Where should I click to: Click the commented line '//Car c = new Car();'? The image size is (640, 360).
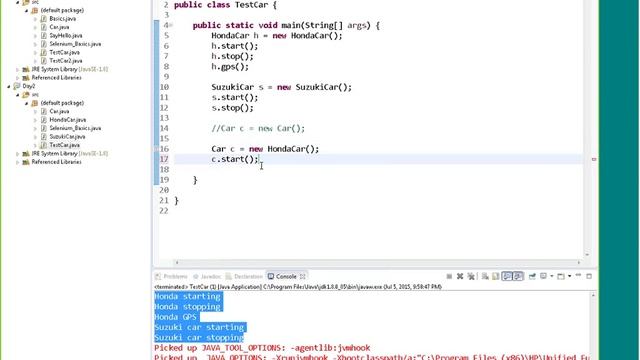click(x=258, y=129)
